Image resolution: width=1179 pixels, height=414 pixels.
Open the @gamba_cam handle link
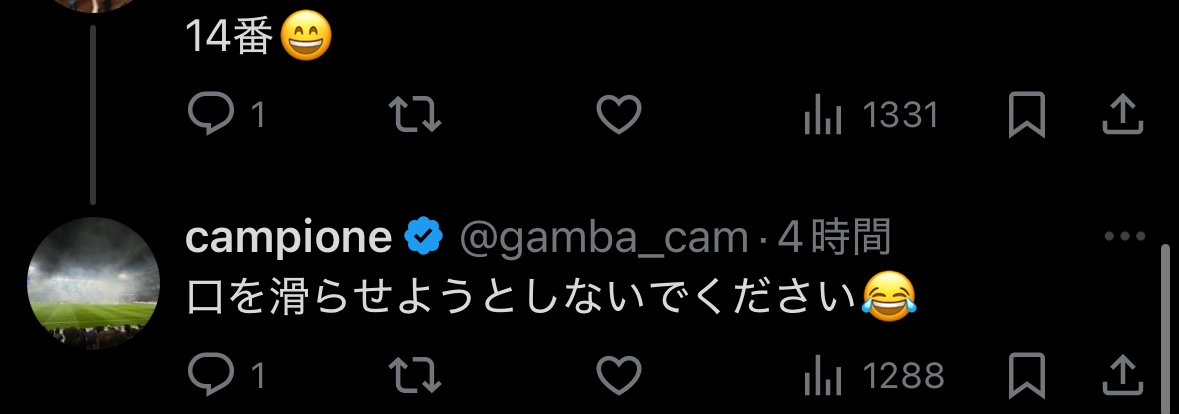pyautogui.click(x=603, y=238)
